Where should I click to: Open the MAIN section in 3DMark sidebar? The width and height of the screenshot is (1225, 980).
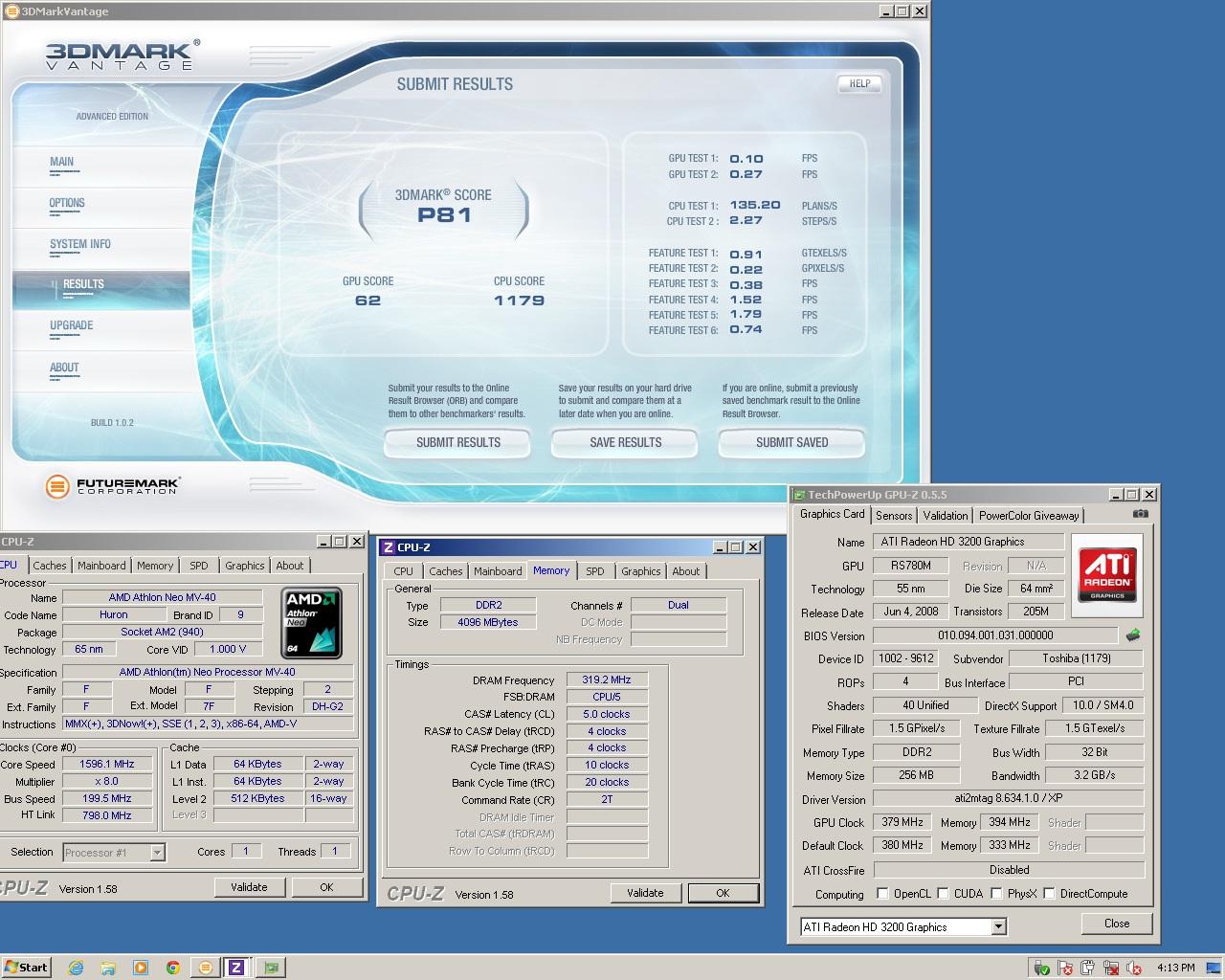[x=62, y=162]
